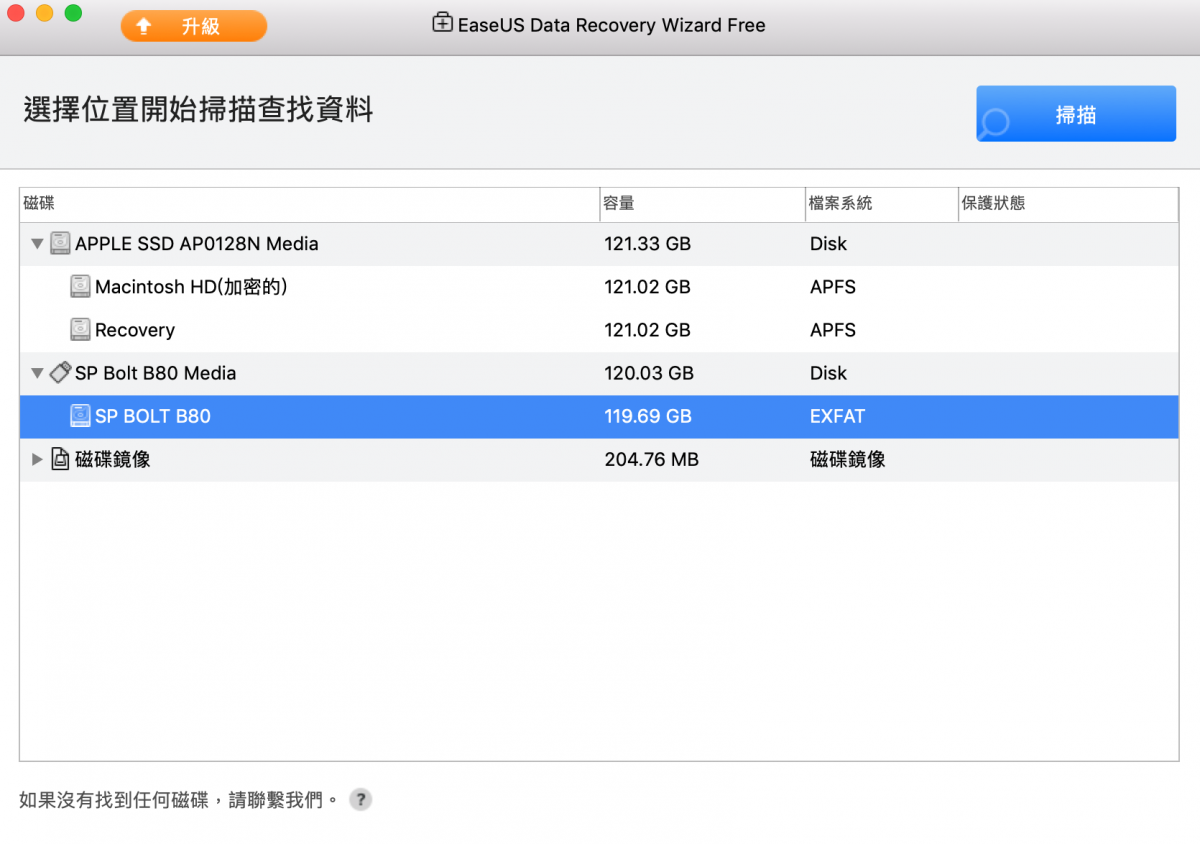Sort by the 容量 column header
This screenshot has width=1200, height=844.
702,204
